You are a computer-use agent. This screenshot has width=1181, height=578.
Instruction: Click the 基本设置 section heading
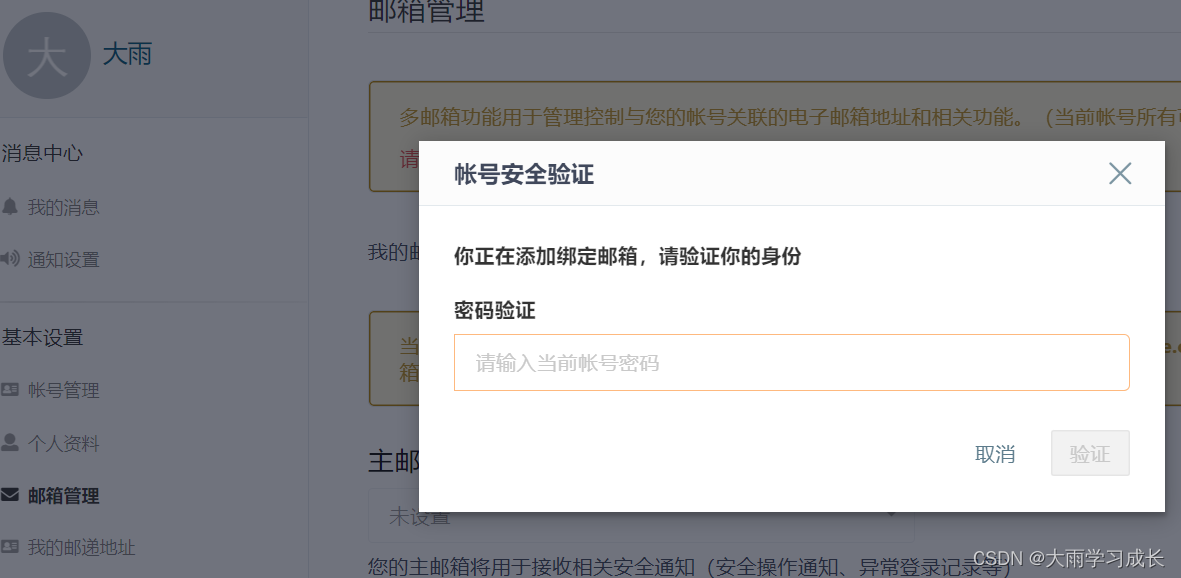pyautogui.click(x=42, y=338)
